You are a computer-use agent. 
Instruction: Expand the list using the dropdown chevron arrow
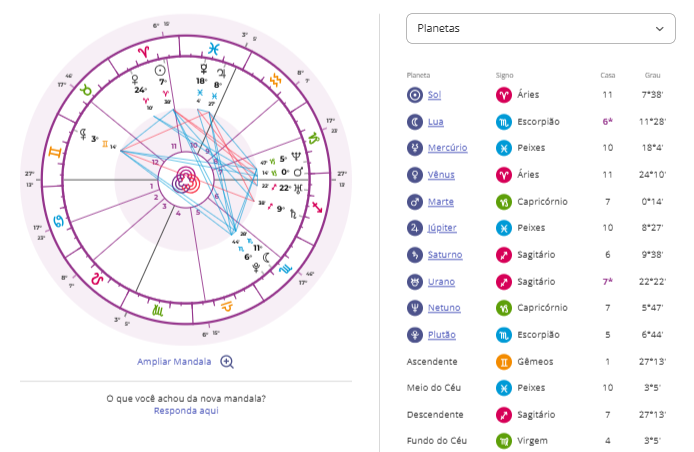(659, 29)
